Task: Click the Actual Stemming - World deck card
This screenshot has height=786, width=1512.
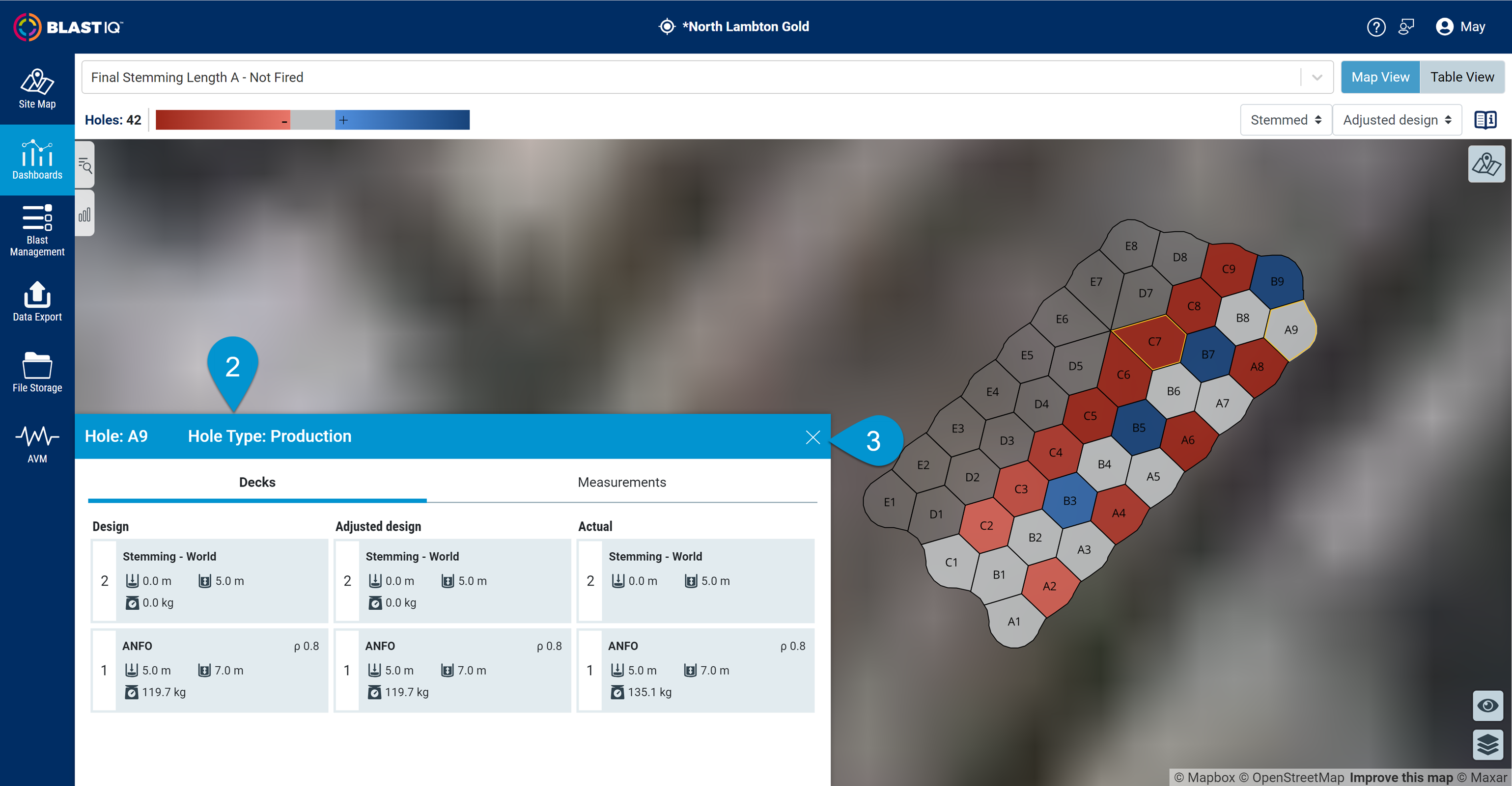Action: (x=696, y=581)
